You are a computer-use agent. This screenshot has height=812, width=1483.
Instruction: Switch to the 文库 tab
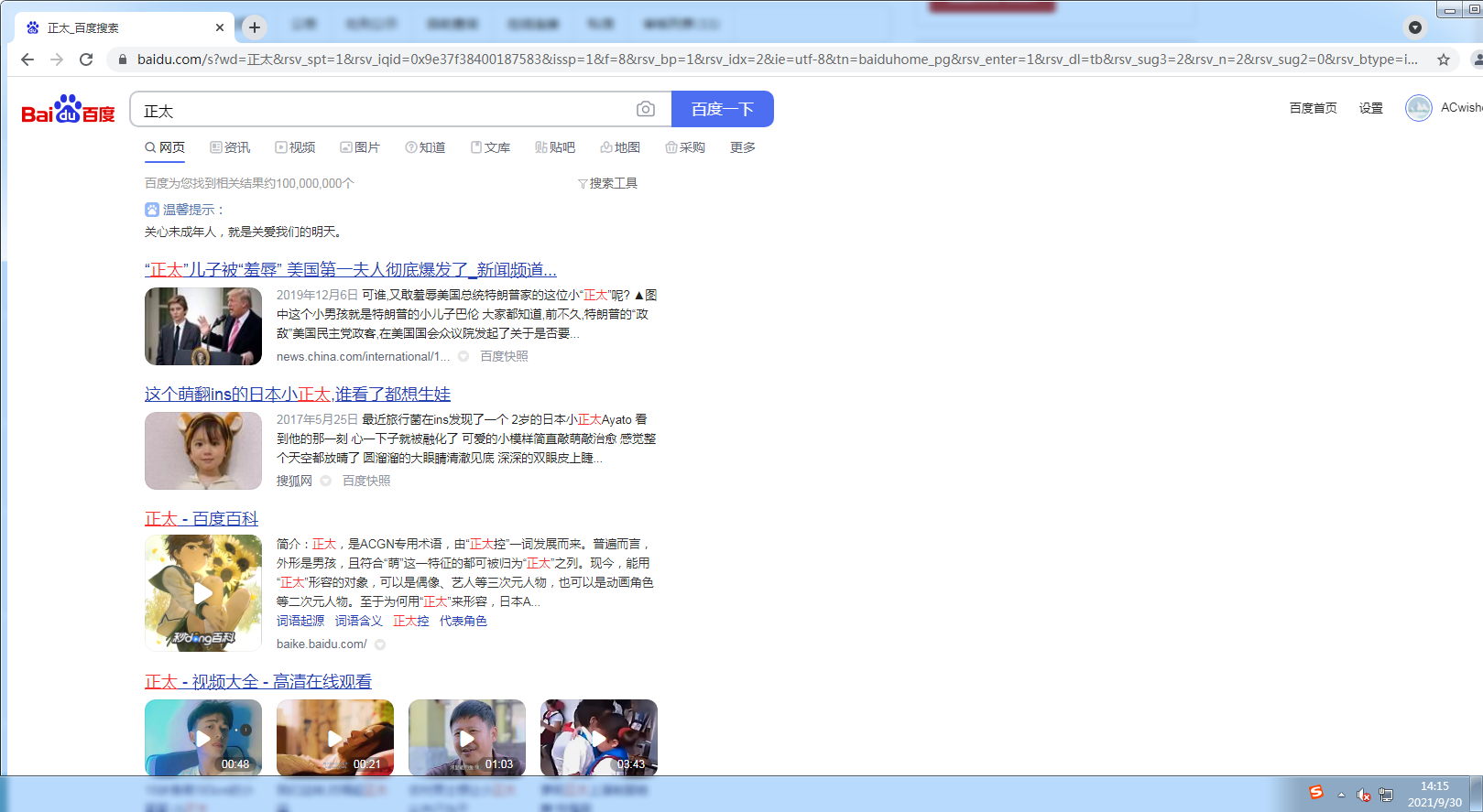[490, 147]
